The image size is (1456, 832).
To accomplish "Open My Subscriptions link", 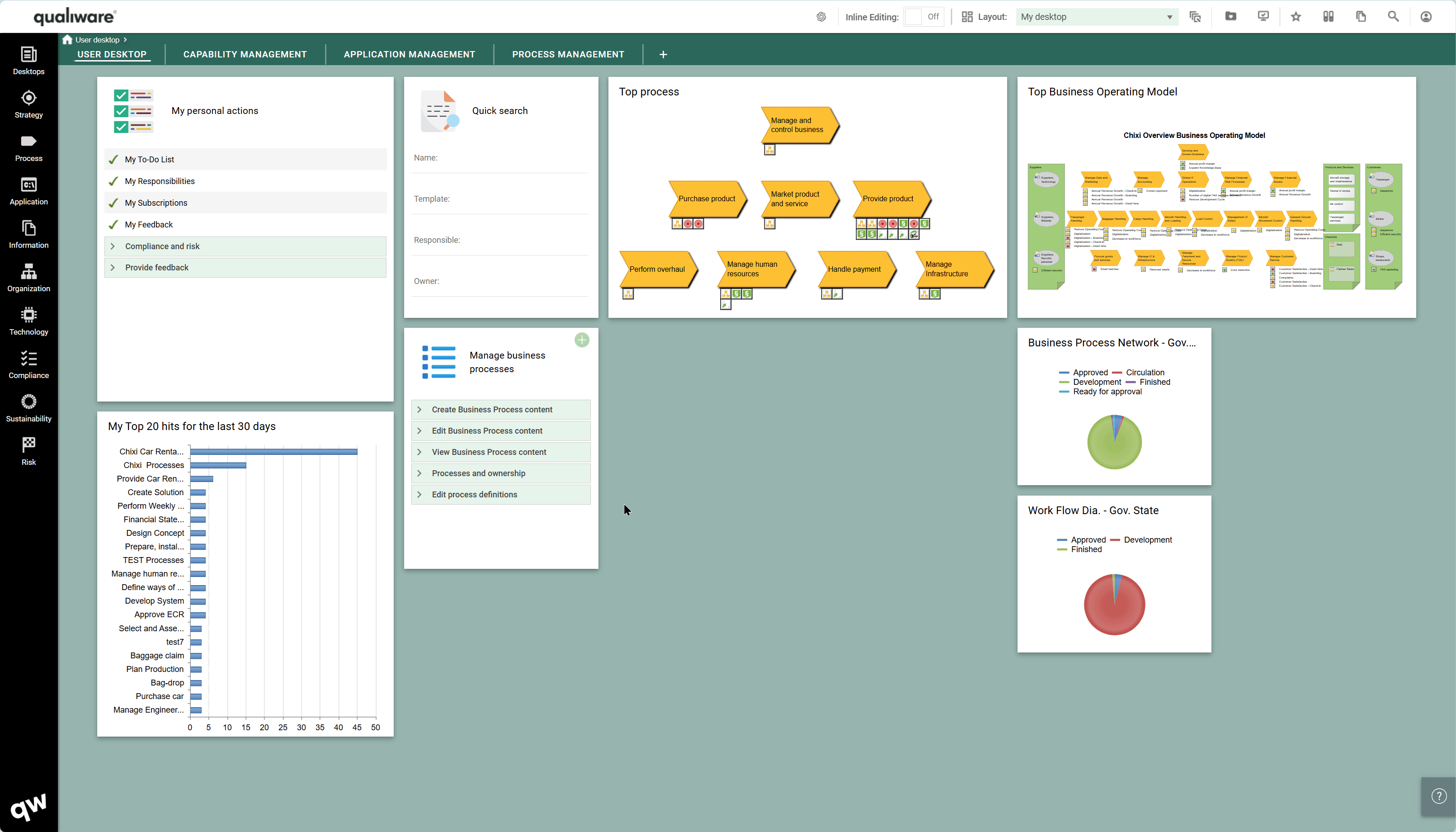I will coord(156,203).
